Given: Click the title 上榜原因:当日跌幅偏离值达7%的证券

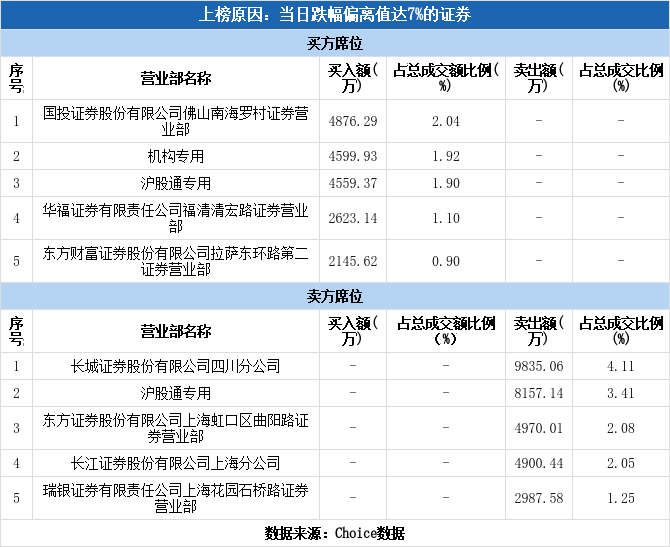Looking at the screenshot, I should tap(335, 15).
